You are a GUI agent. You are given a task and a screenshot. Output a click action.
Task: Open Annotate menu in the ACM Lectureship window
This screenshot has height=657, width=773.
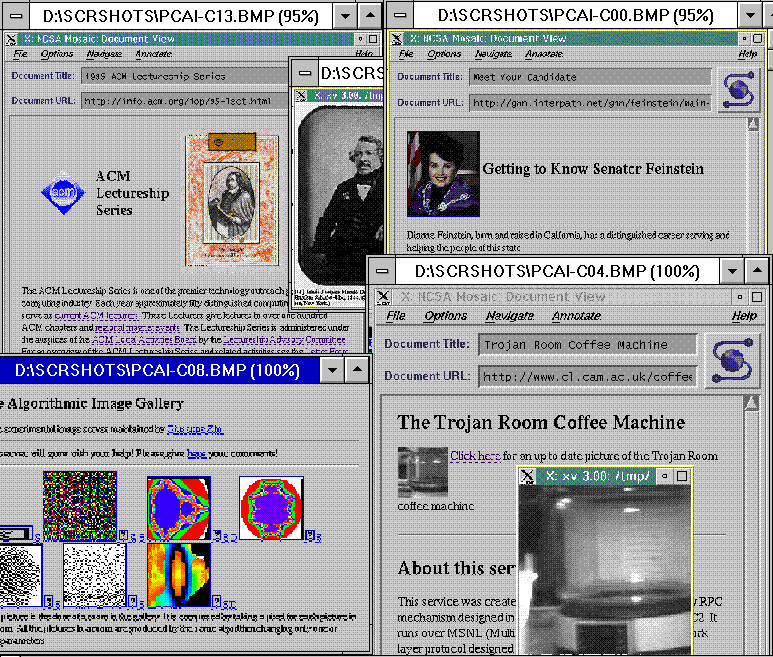(153, 54)
